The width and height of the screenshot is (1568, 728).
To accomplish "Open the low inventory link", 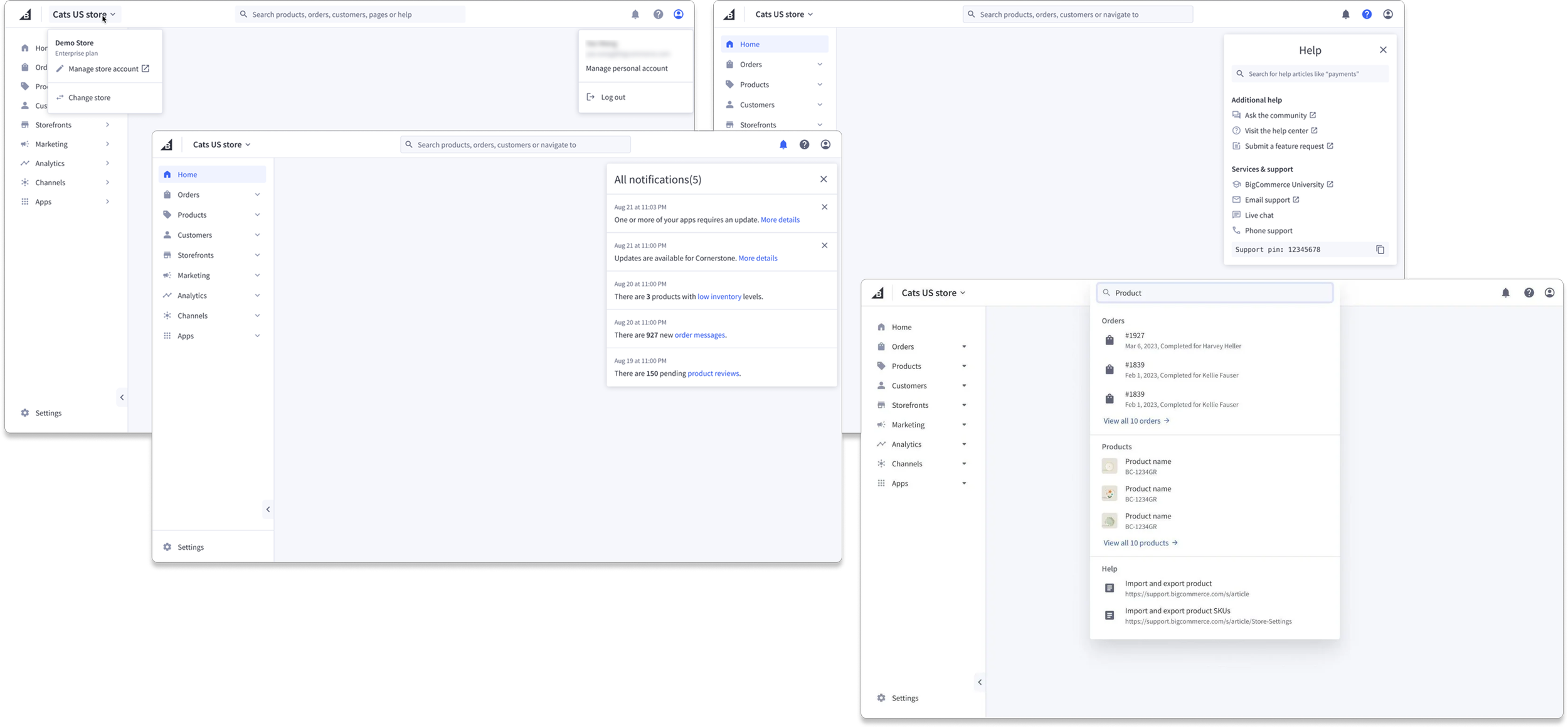I will [x=719, y=297].
